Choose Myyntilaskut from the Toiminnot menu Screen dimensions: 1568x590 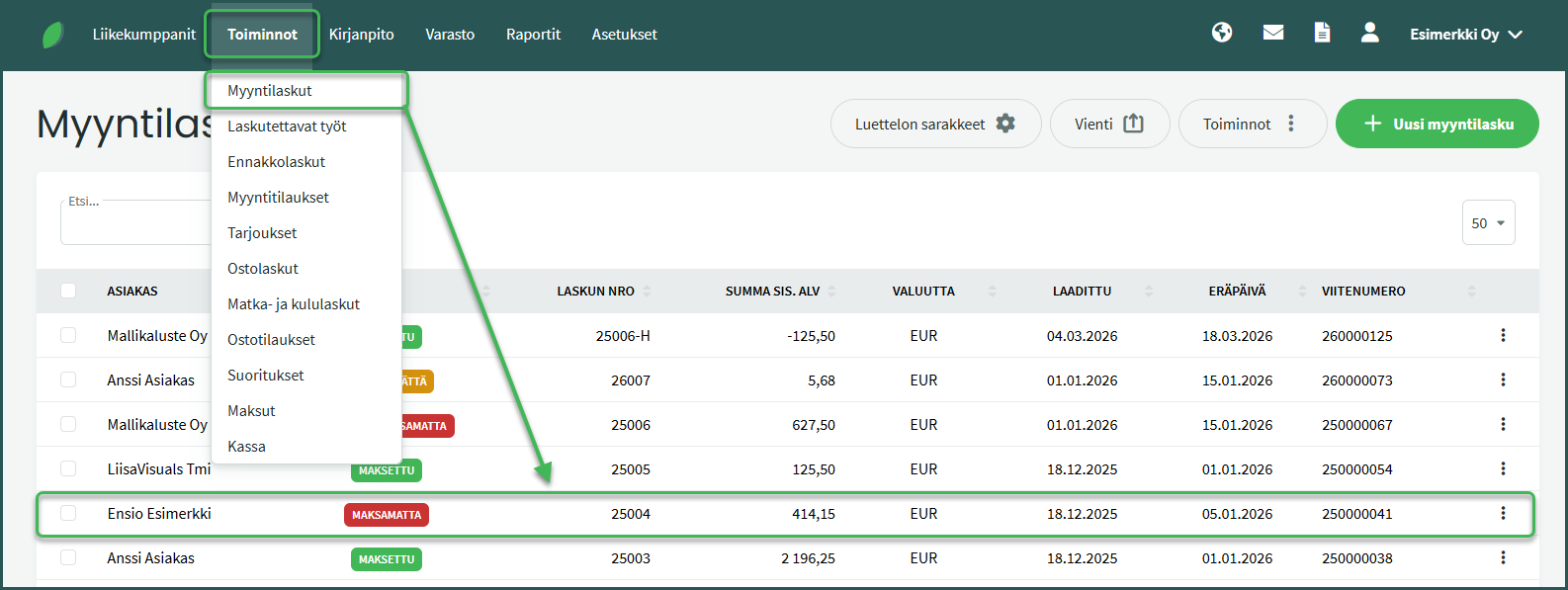pos(270,91)
